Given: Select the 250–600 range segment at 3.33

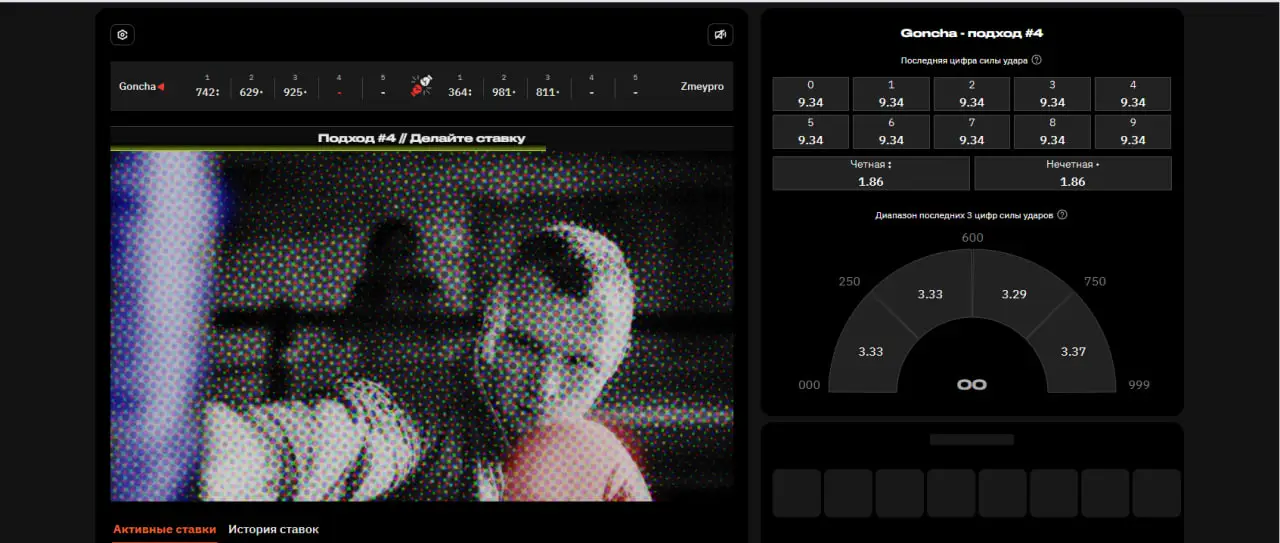Looking at the screenshot, I should point(928,292).
